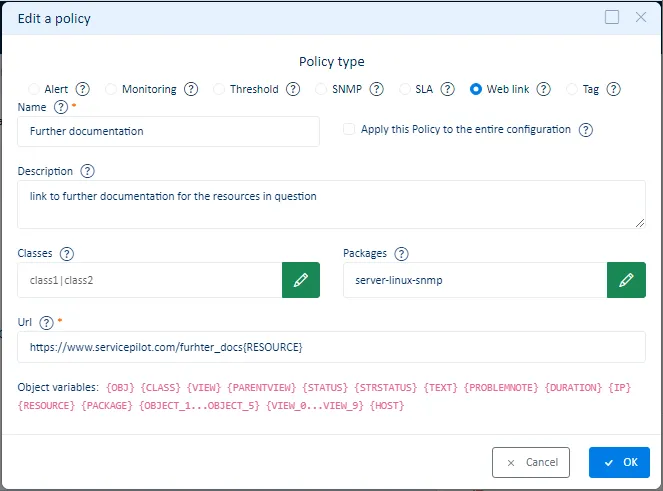Select the SLA policy type
The image size is (663, 491).
click(x=404, y=89)
